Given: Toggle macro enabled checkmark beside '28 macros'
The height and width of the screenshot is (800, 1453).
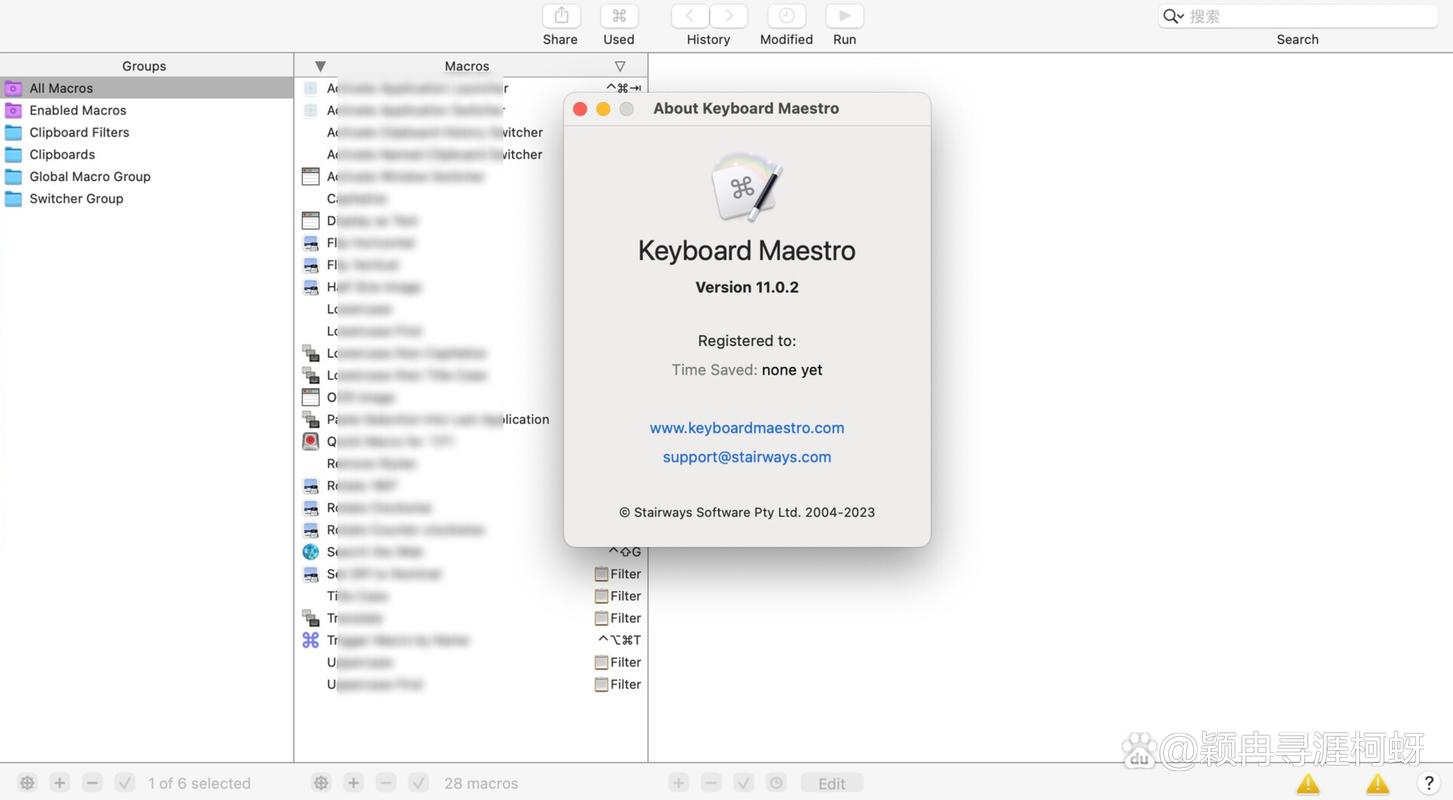Looking at the screenshot, I should coord(419,783).
